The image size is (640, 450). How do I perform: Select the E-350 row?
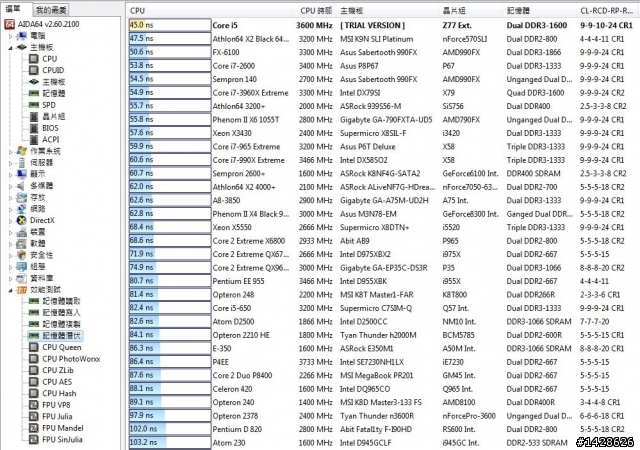[384, 348]
